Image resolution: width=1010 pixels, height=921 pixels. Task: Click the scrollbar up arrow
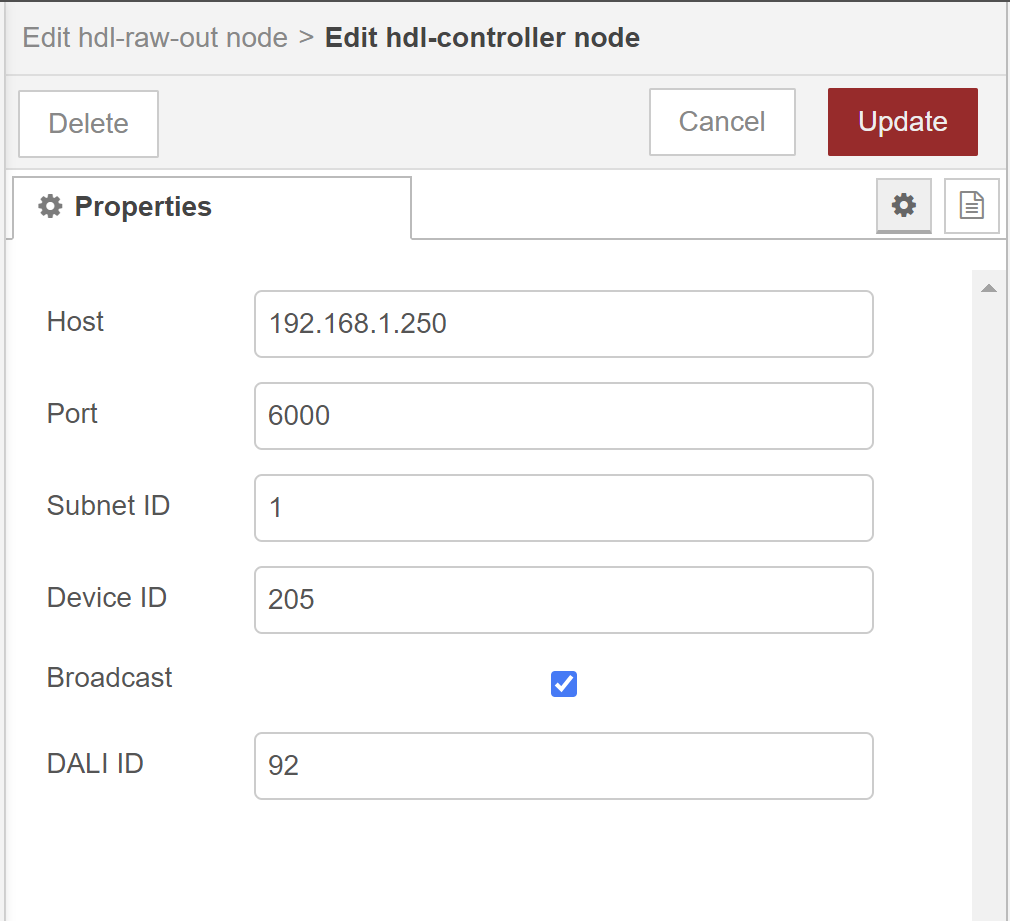coord(989,287)
